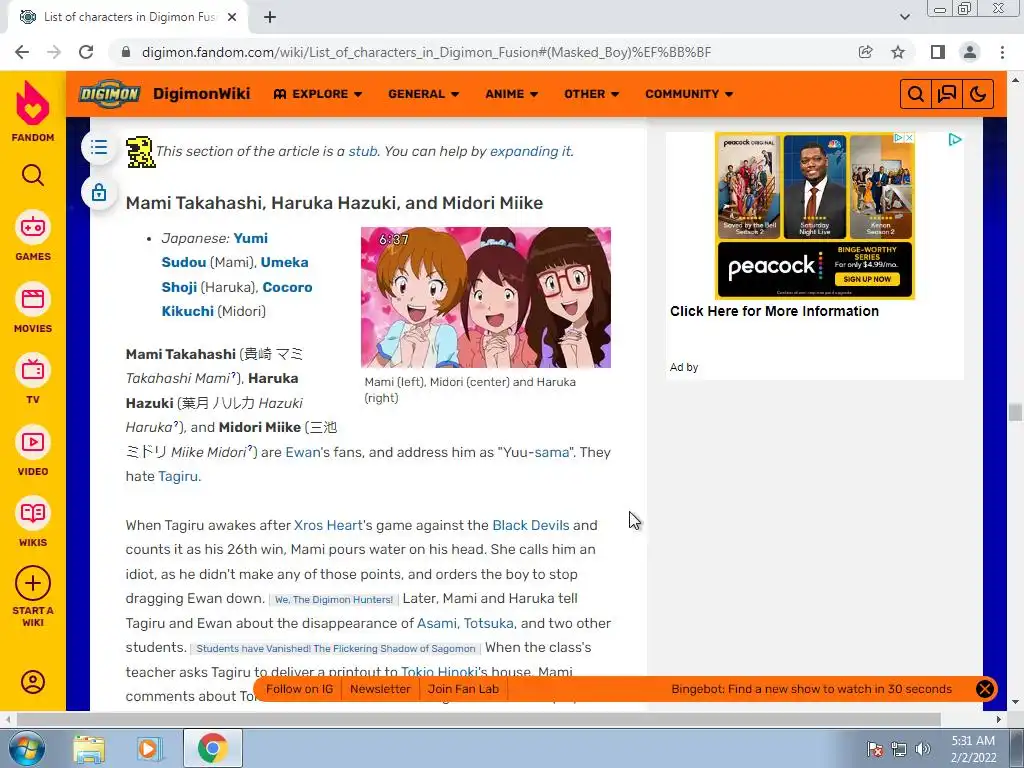This screenshot has width=1024, height=768.
Task: Open the Asami character link
Action: [437, 624]
